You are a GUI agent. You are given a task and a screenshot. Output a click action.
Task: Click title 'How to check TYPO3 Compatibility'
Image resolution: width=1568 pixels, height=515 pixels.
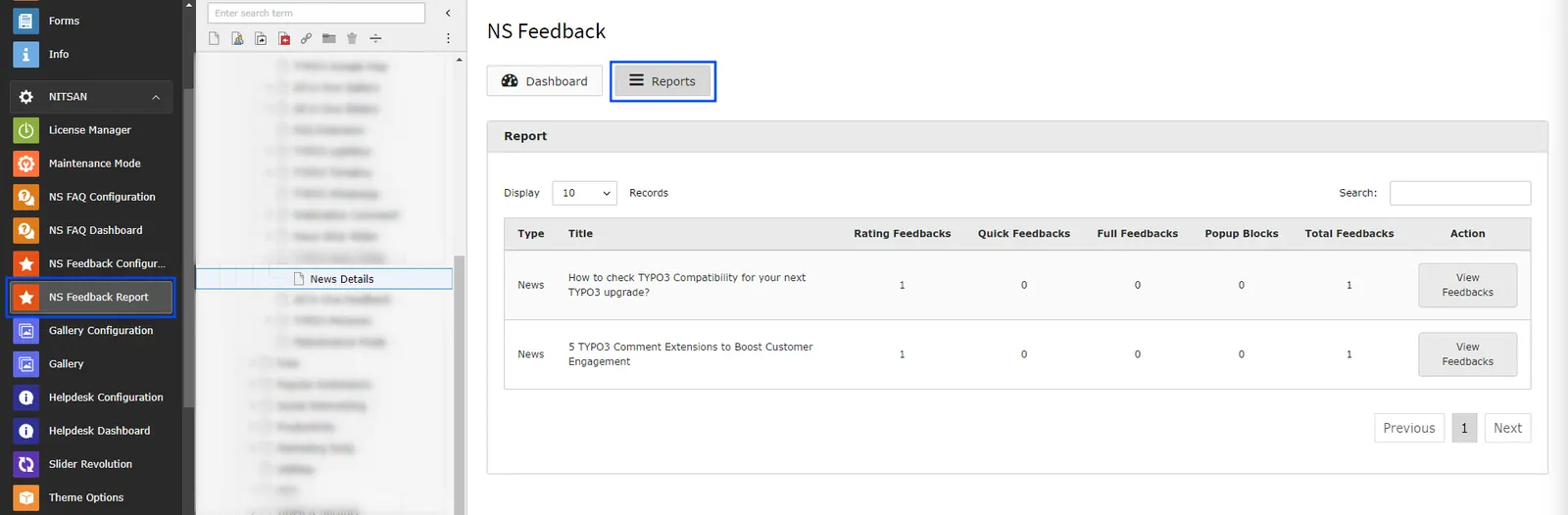click(687, 285)
